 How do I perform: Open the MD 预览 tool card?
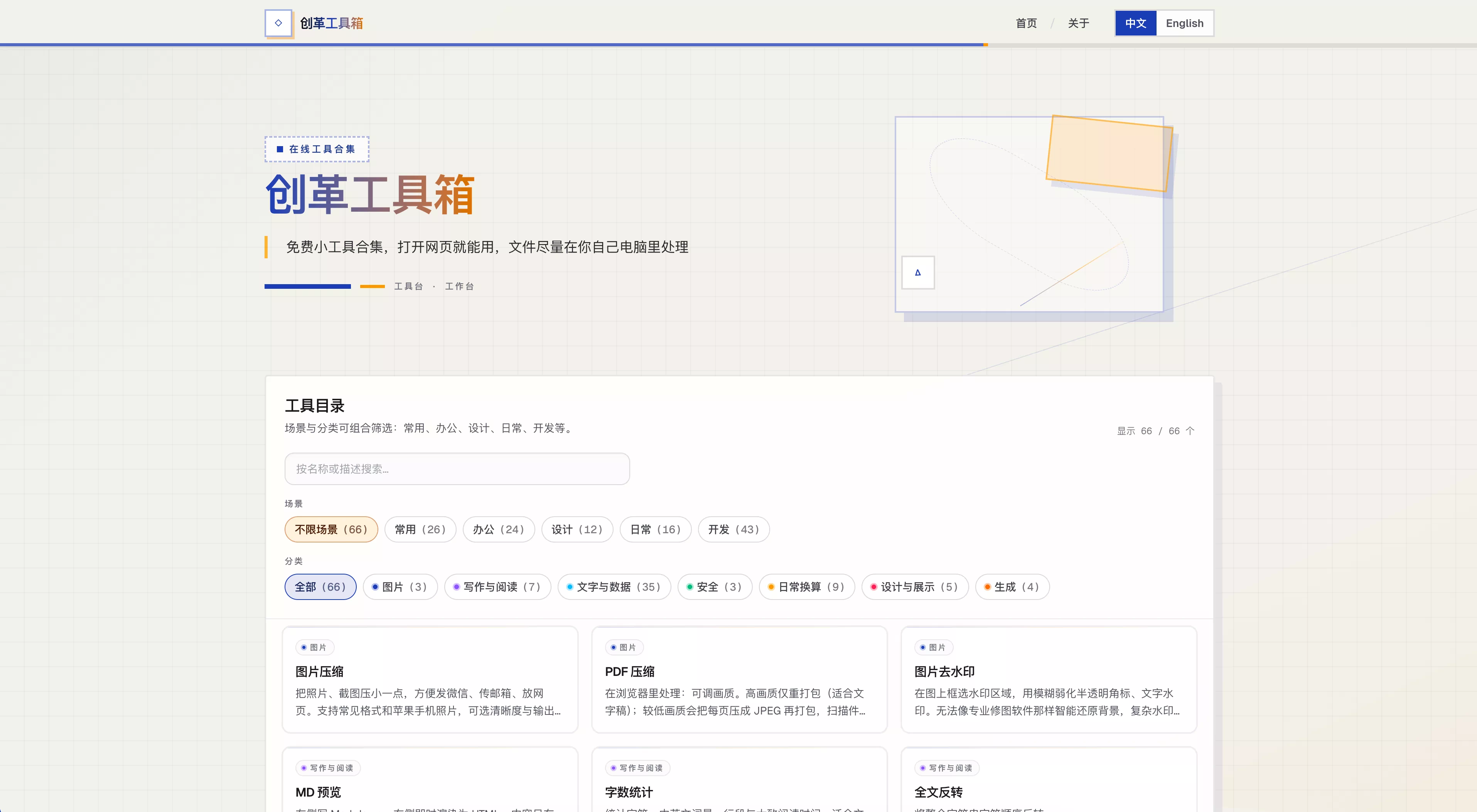(430, 780)
